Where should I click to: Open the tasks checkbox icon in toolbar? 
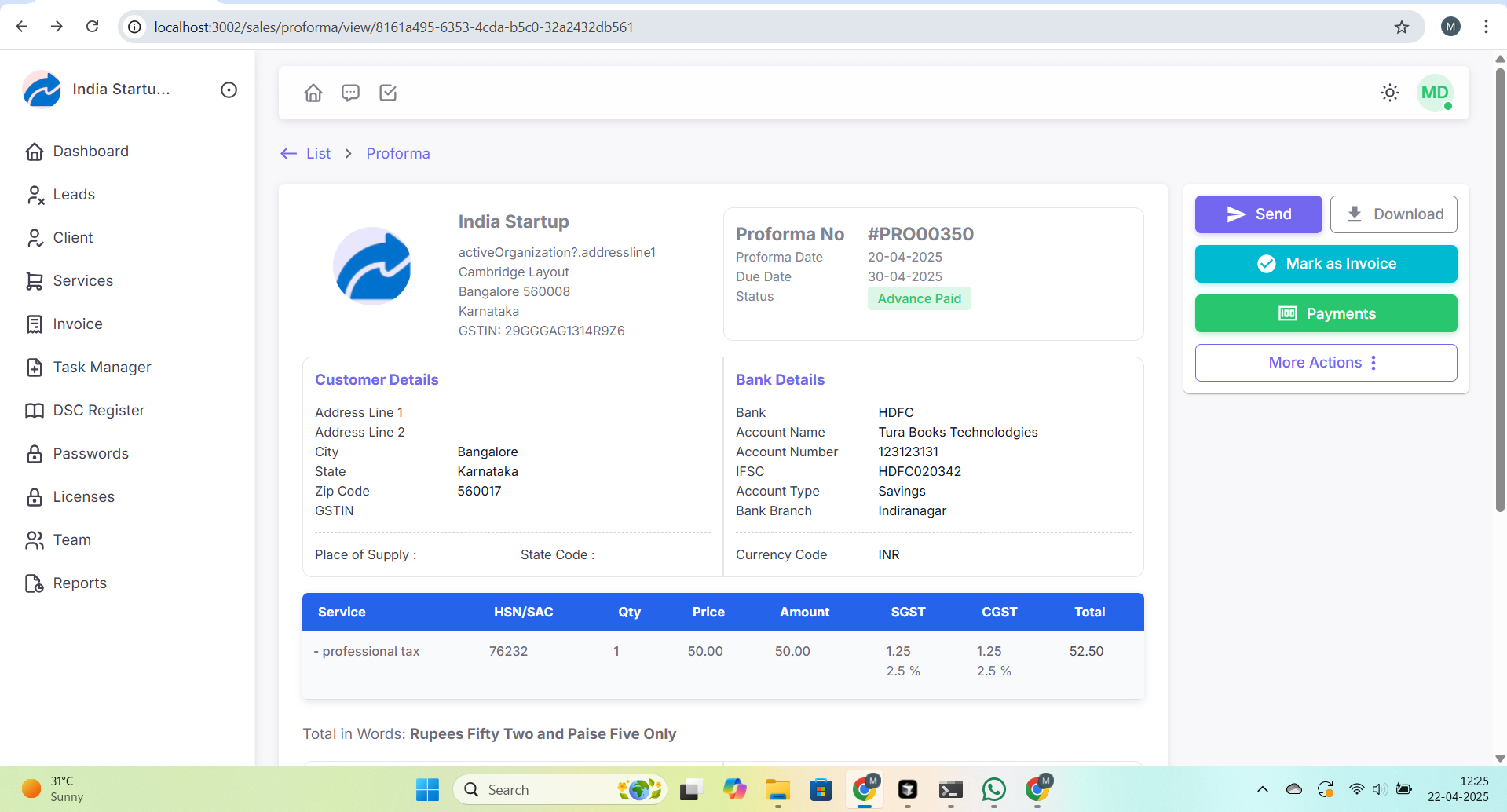pyautogui.click(x=388, y=93)
